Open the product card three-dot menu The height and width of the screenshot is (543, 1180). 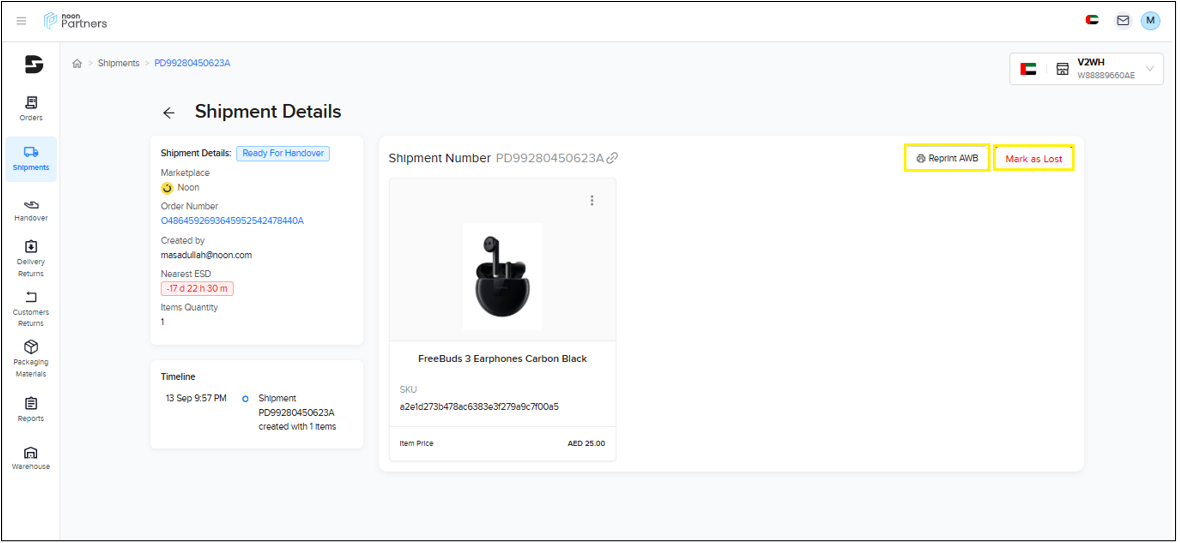pyautogui.click(x=592, y=200)
